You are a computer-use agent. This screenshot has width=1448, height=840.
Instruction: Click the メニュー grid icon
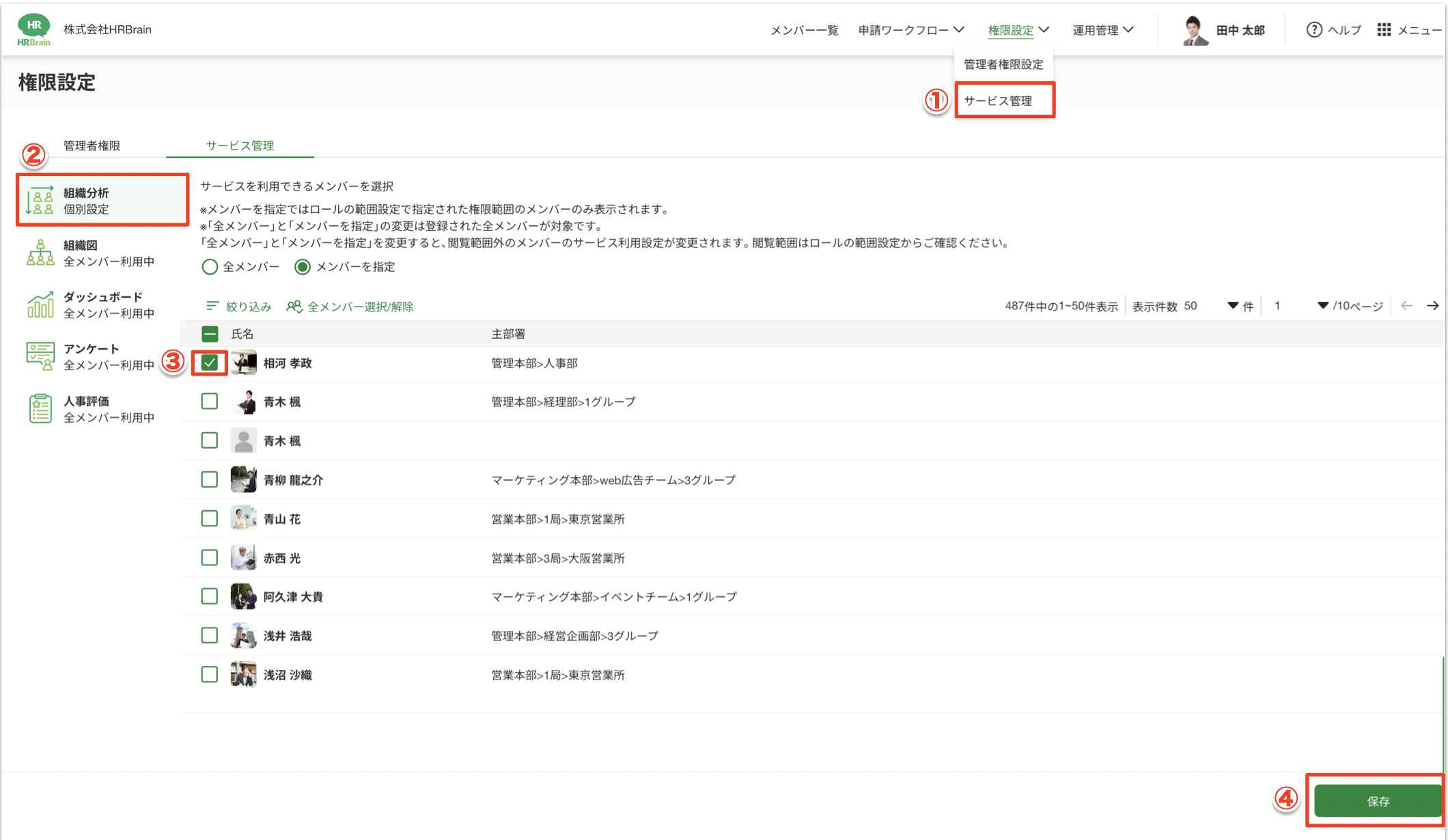point(1383,29)
